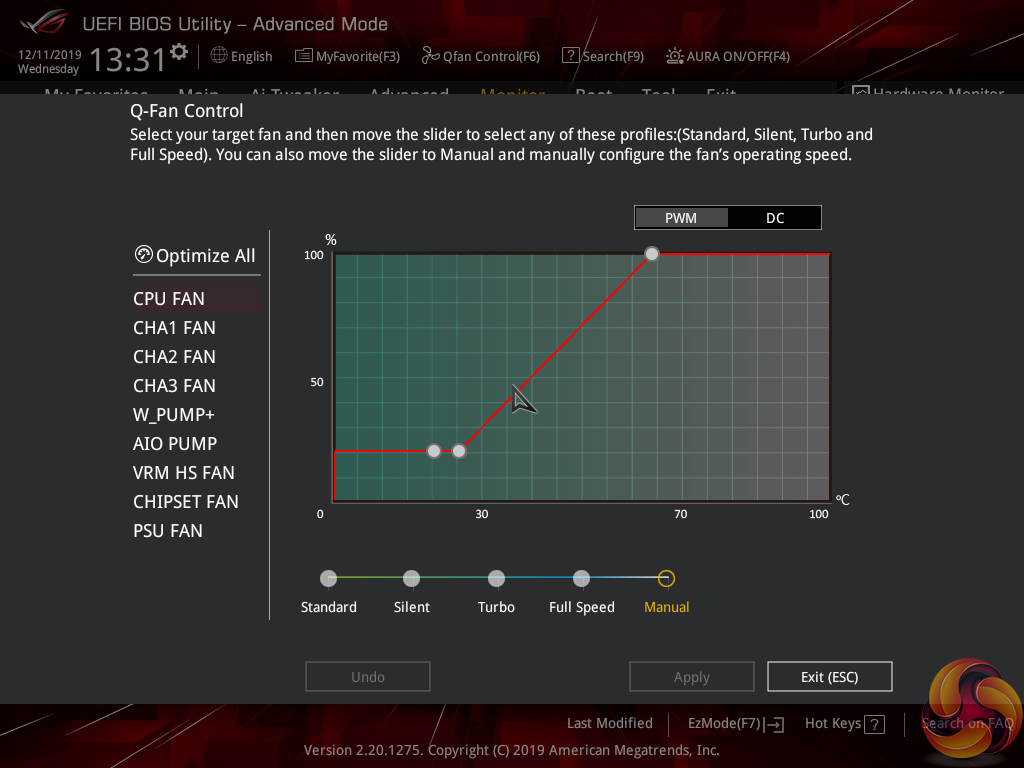Image resolution: width=1024 pixels, height=768 pixels.
Task: Select CHA1 FAN in fan list
Action: pyautogui.click(x=174, y=328)
